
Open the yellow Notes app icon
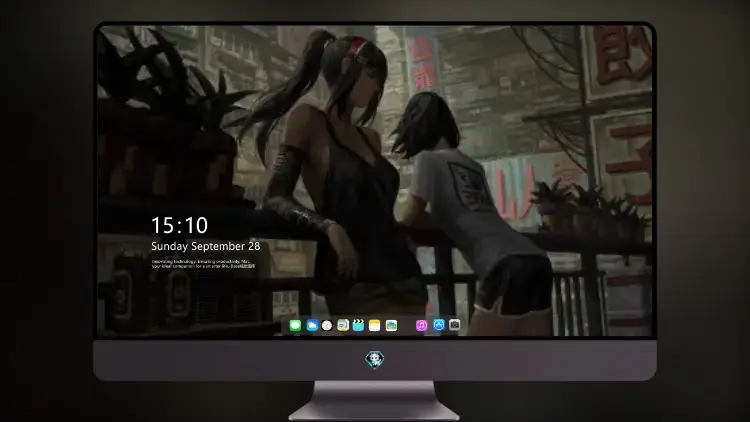coord(375,325)
